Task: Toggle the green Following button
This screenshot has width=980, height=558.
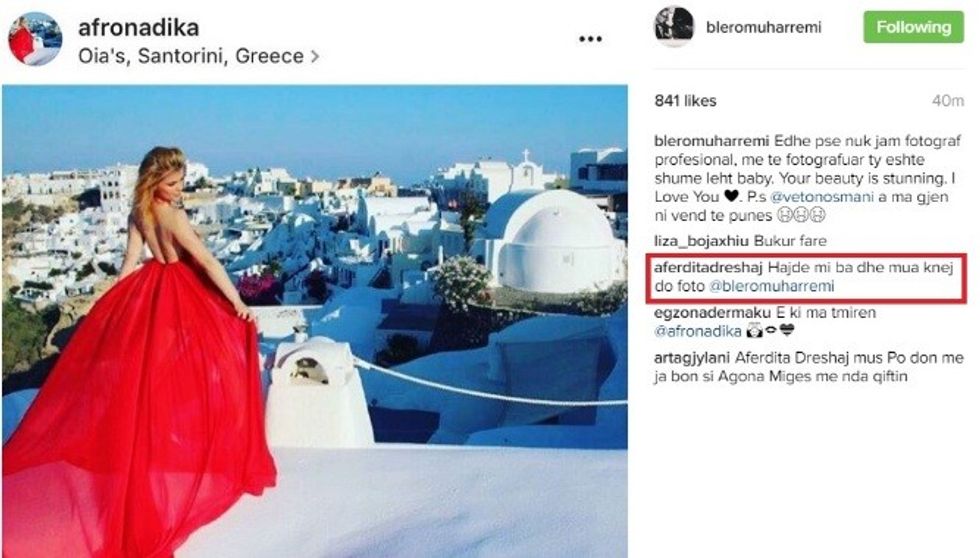Action: (x=913, y=27)
